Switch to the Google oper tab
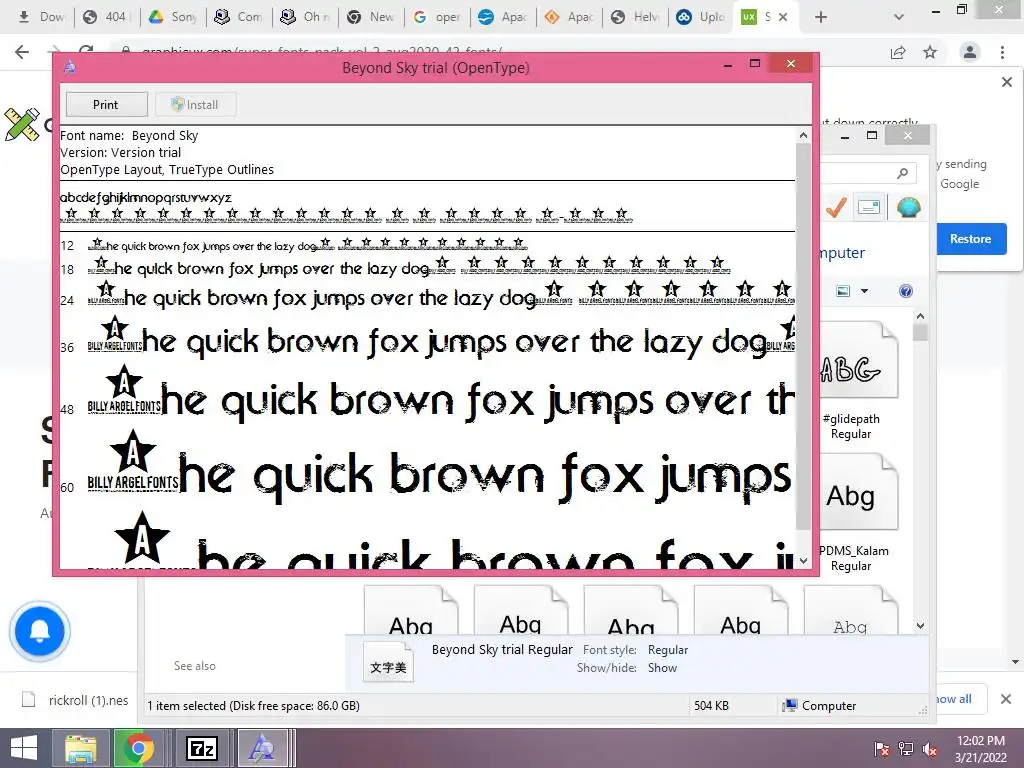 pyautogui.click(x=437, y=17)
